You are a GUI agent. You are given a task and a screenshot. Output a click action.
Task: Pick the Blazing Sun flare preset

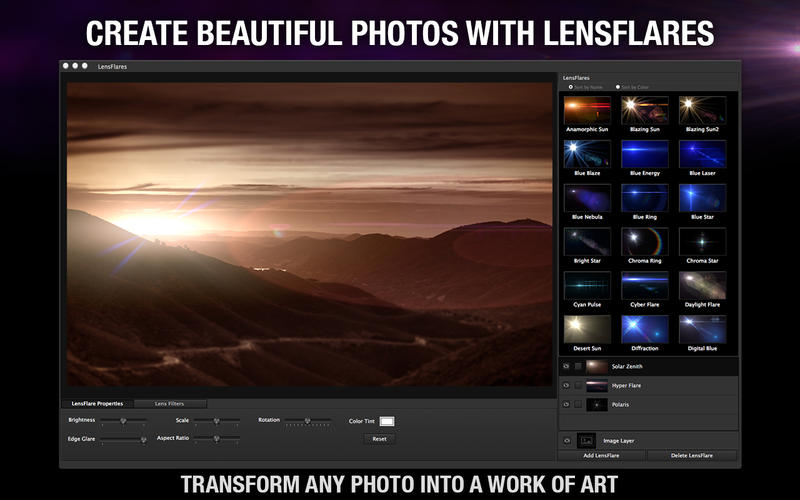pyautogui.click(x=645, y=110)
